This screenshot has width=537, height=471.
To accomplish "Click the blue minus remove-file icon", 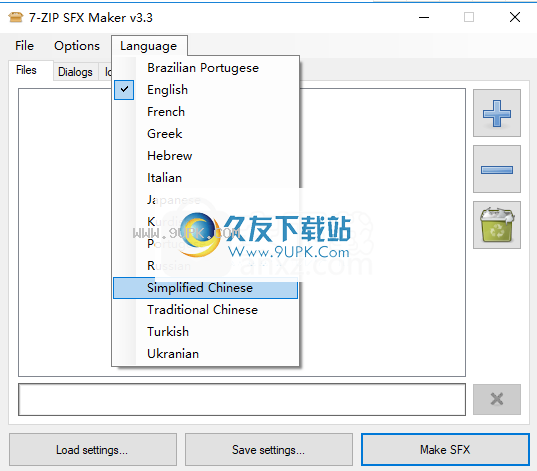I will (x=497, y=169).
